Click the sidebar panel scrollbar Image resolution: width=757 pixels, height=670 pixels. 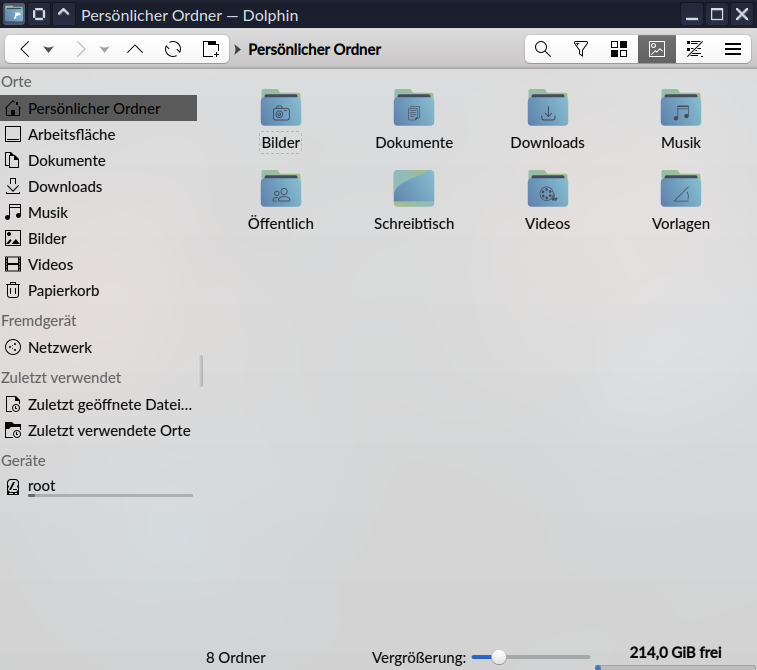(201, 371)
